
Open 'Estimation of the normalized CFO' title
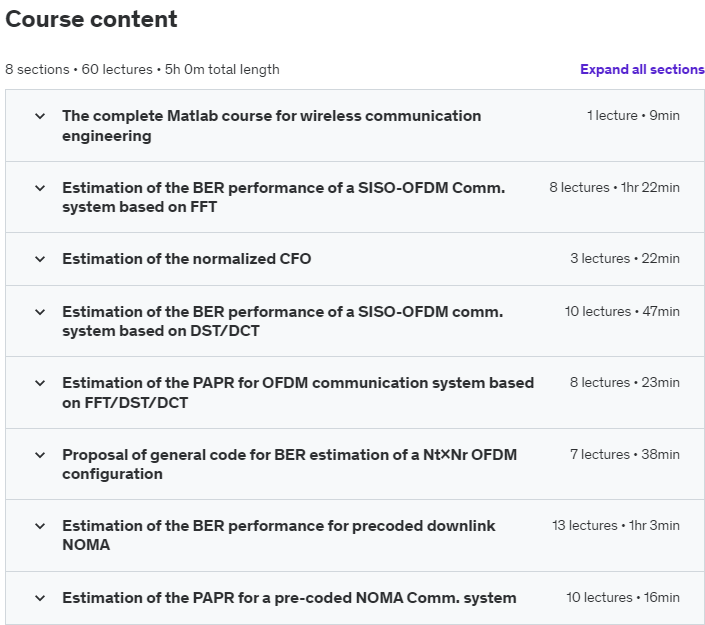187,259
